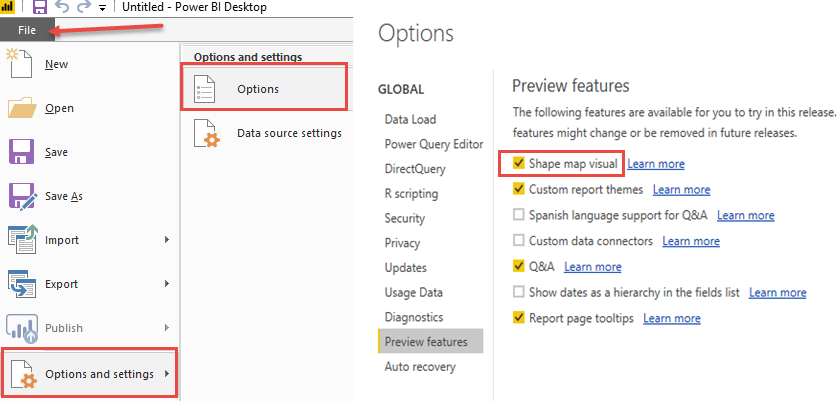Click the Data source settings icon
The height and width of the screenshot is (401, 838).
coord(205,133)
